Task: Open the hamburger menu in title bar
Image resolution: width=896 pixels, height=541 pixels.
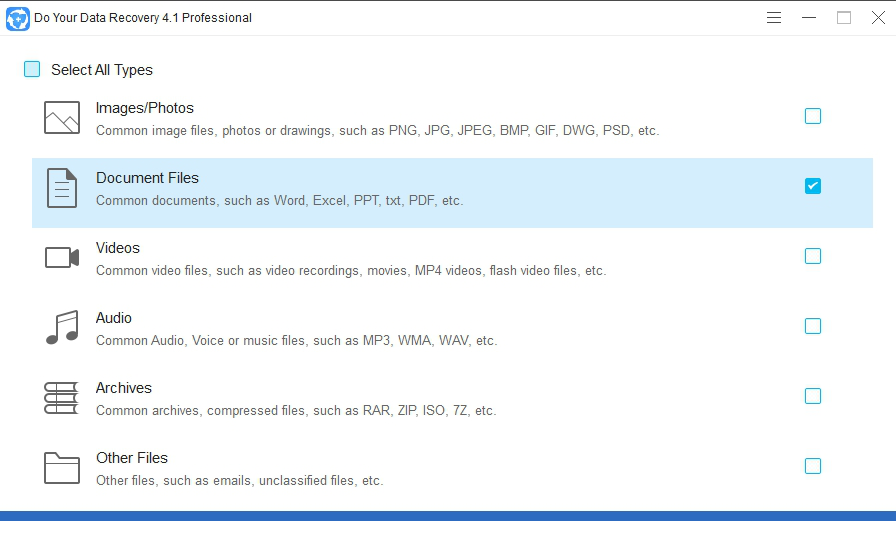Action: [774, 18]
